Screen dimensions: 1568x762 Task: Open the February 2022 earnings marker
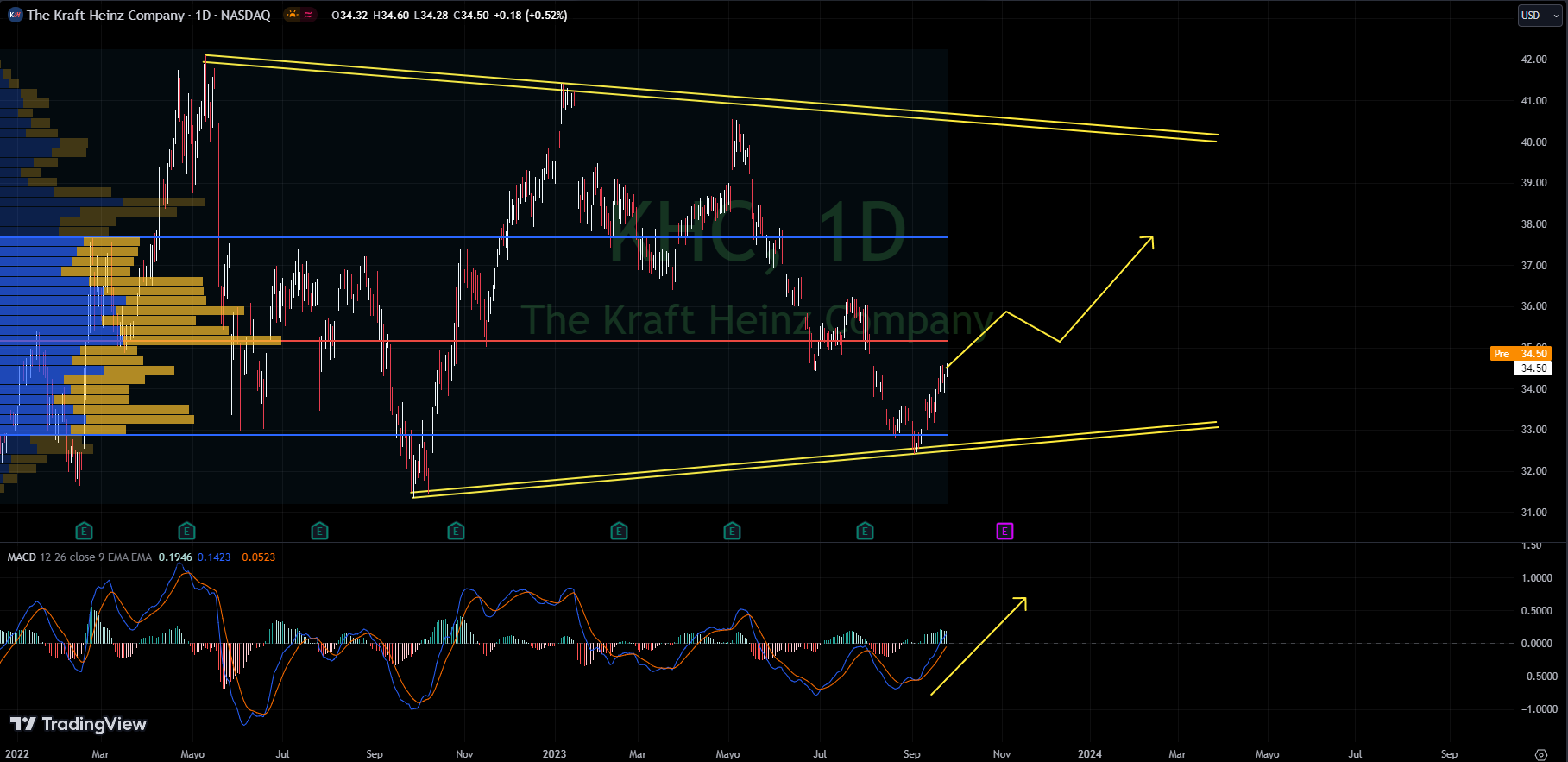pyautogui.click(x=84, y=531)
